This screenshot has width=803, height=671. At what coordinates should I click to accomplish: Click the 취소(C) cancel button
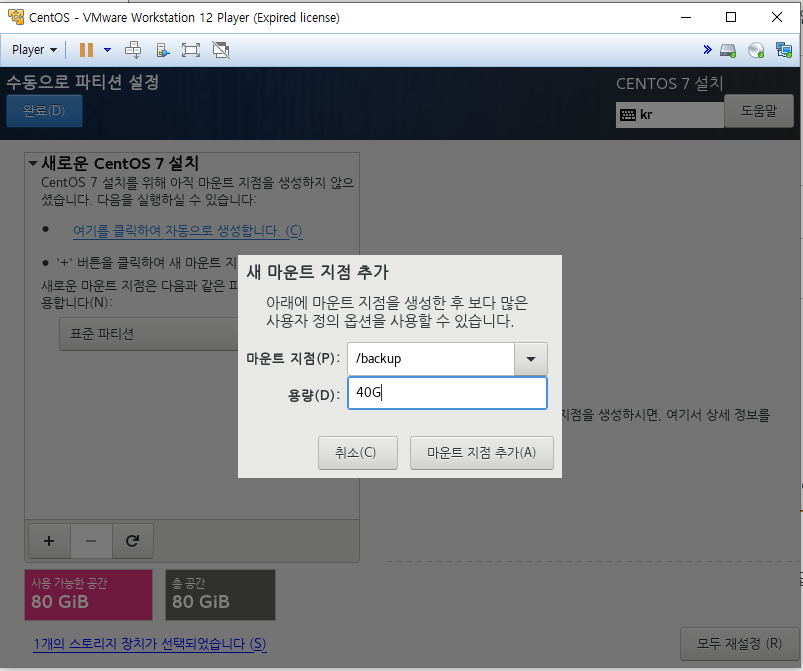click(357, 453)
